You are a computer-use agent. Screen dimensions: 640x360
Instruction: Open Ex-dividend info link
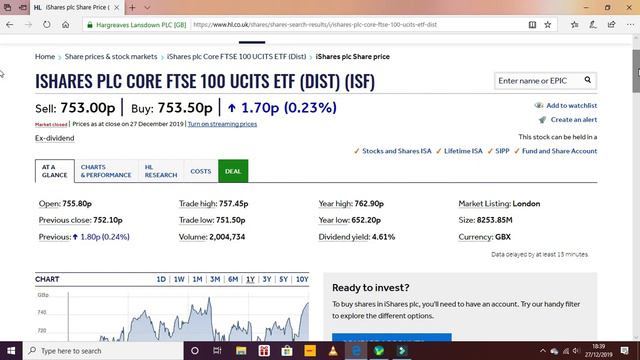[55, 138]
